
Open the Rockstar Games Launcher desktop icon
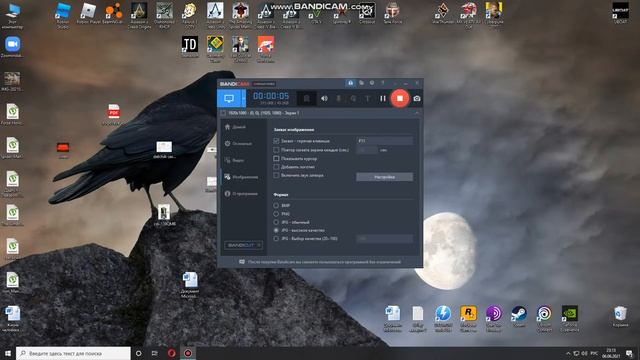click(x=468, y=318)
